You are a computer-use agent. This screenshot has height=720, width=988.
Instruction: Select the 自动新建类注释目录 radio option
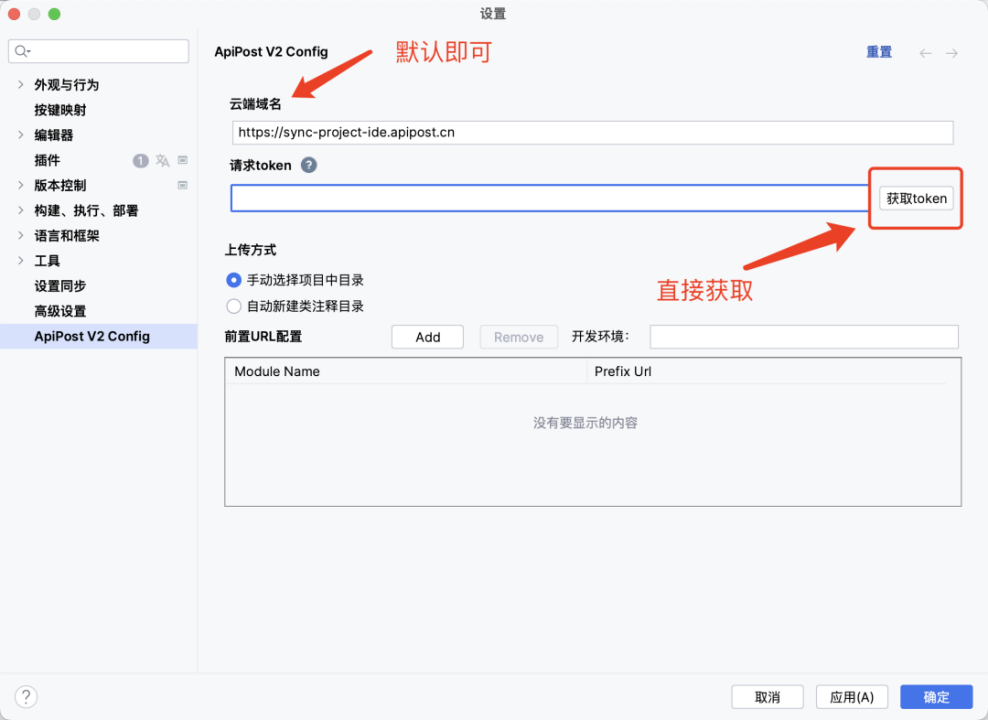(234, 306)
